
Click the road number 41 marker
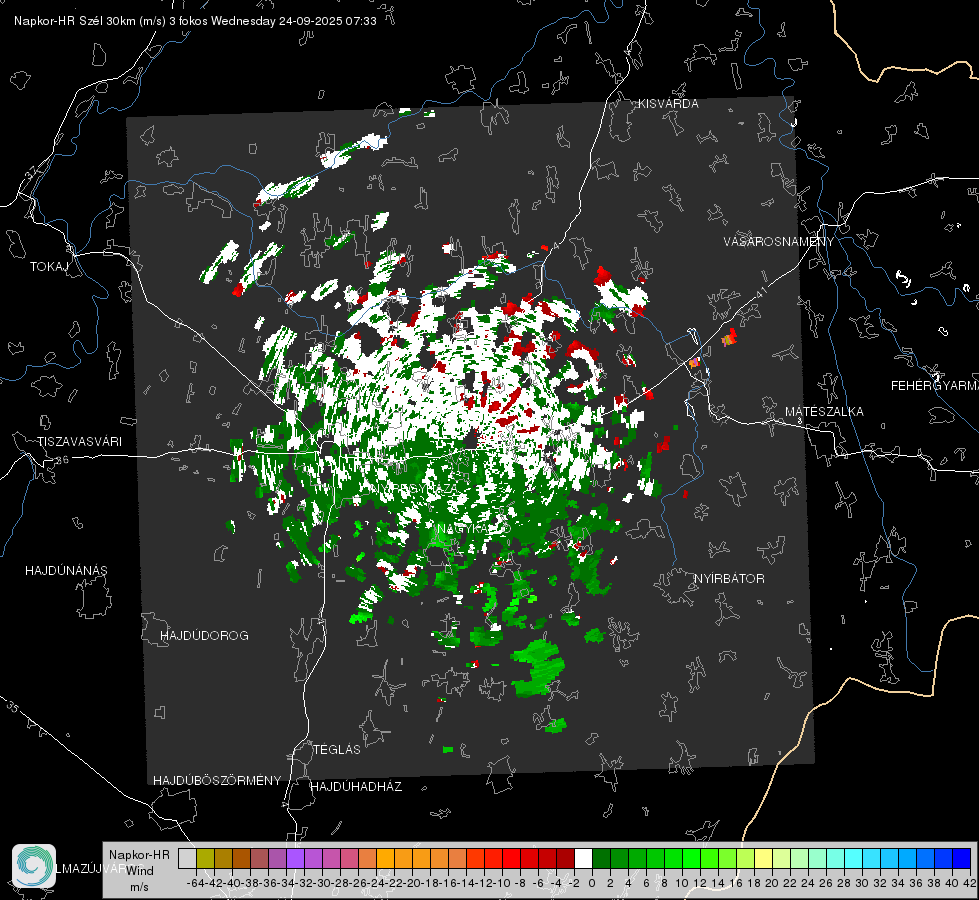(760, 292)
